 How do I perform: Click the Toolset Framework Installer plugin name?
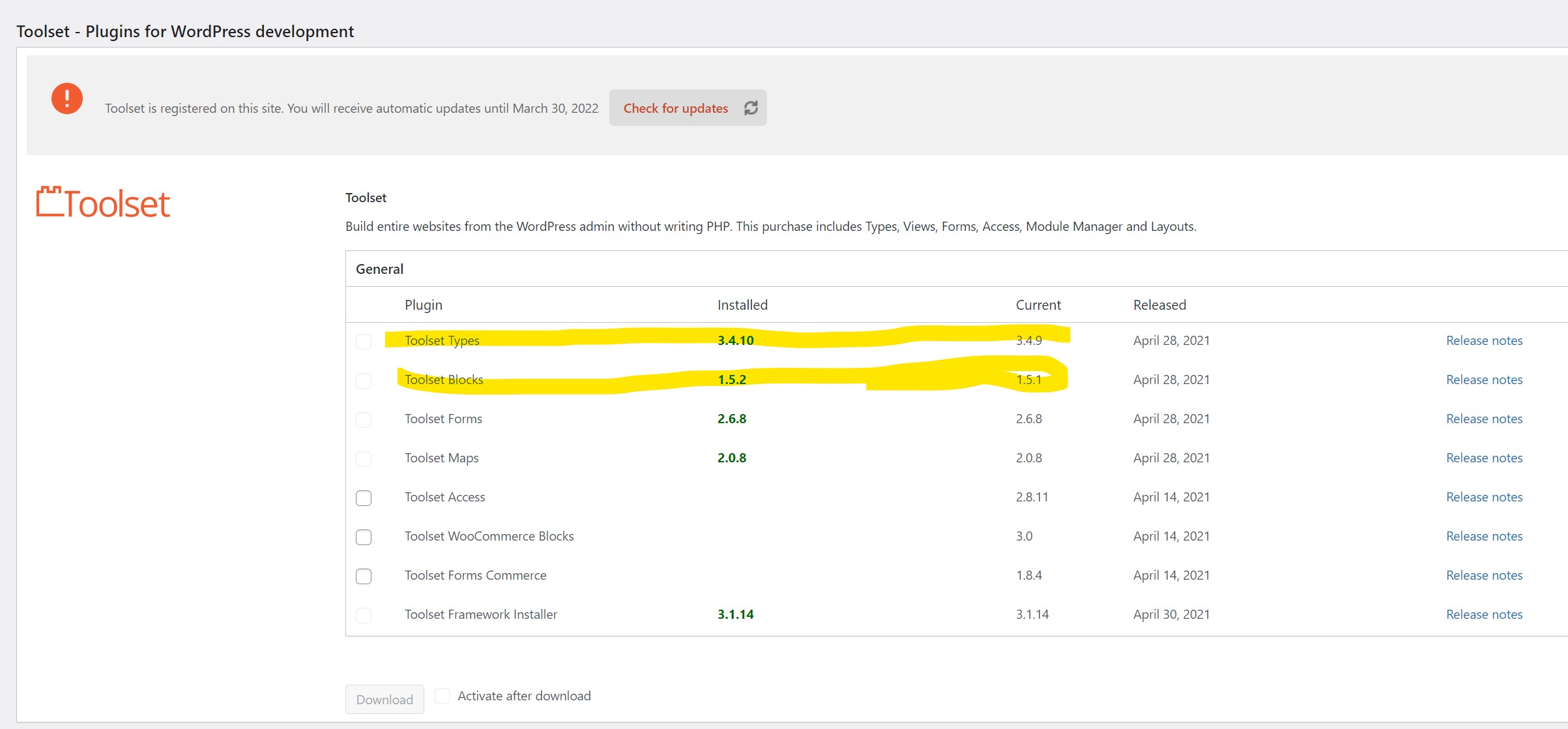coord(481,614)
